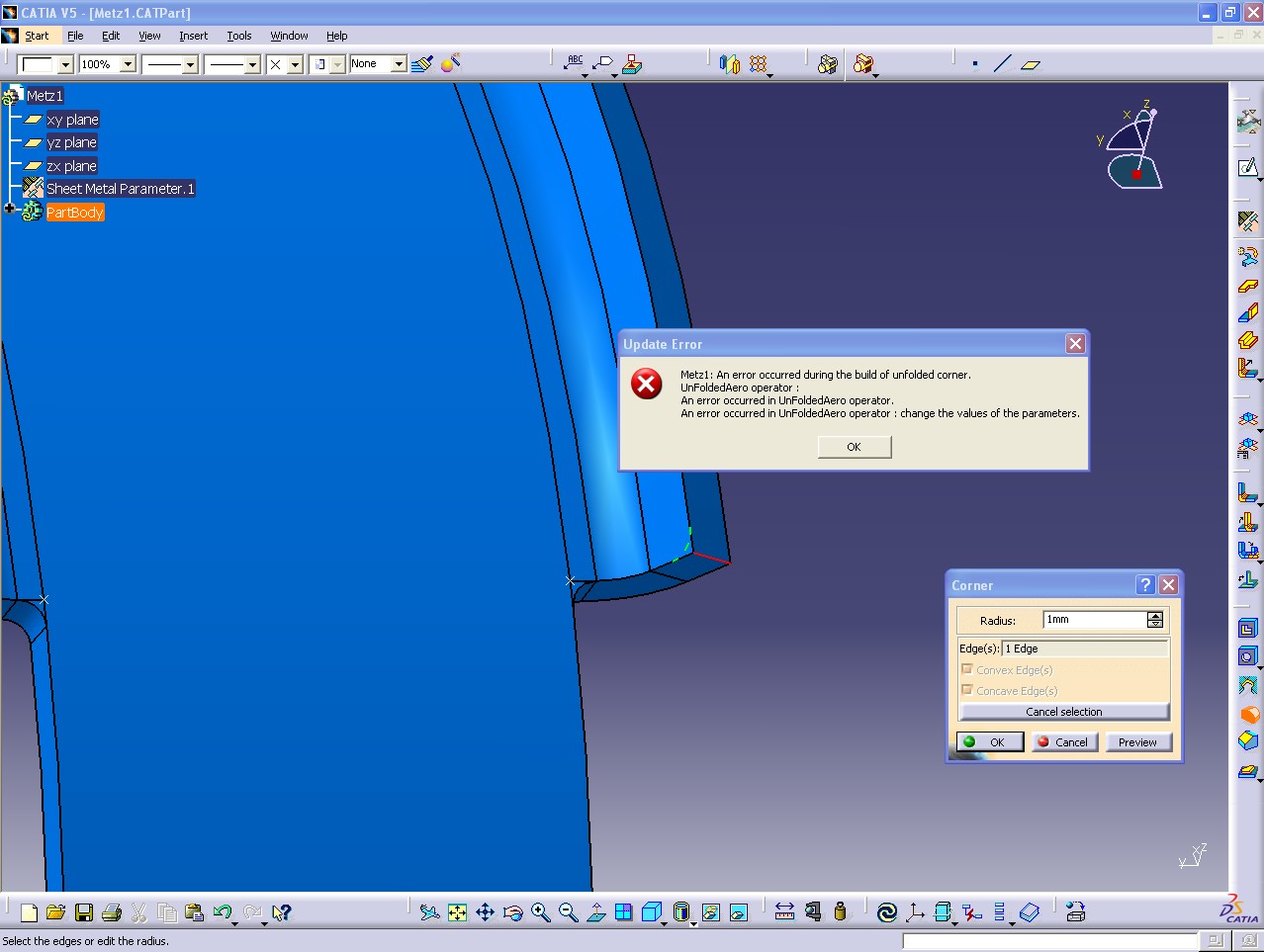This screenshot has width=1264, height=952.
Task: Click the Fit All In icon
Action: (457, 912)
